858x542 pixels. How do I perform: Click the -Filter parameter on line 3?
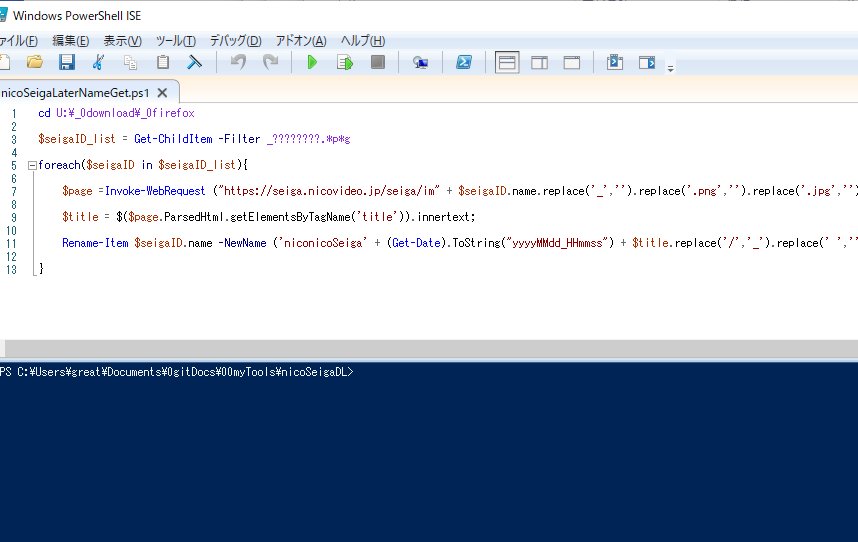pos(239,139)
